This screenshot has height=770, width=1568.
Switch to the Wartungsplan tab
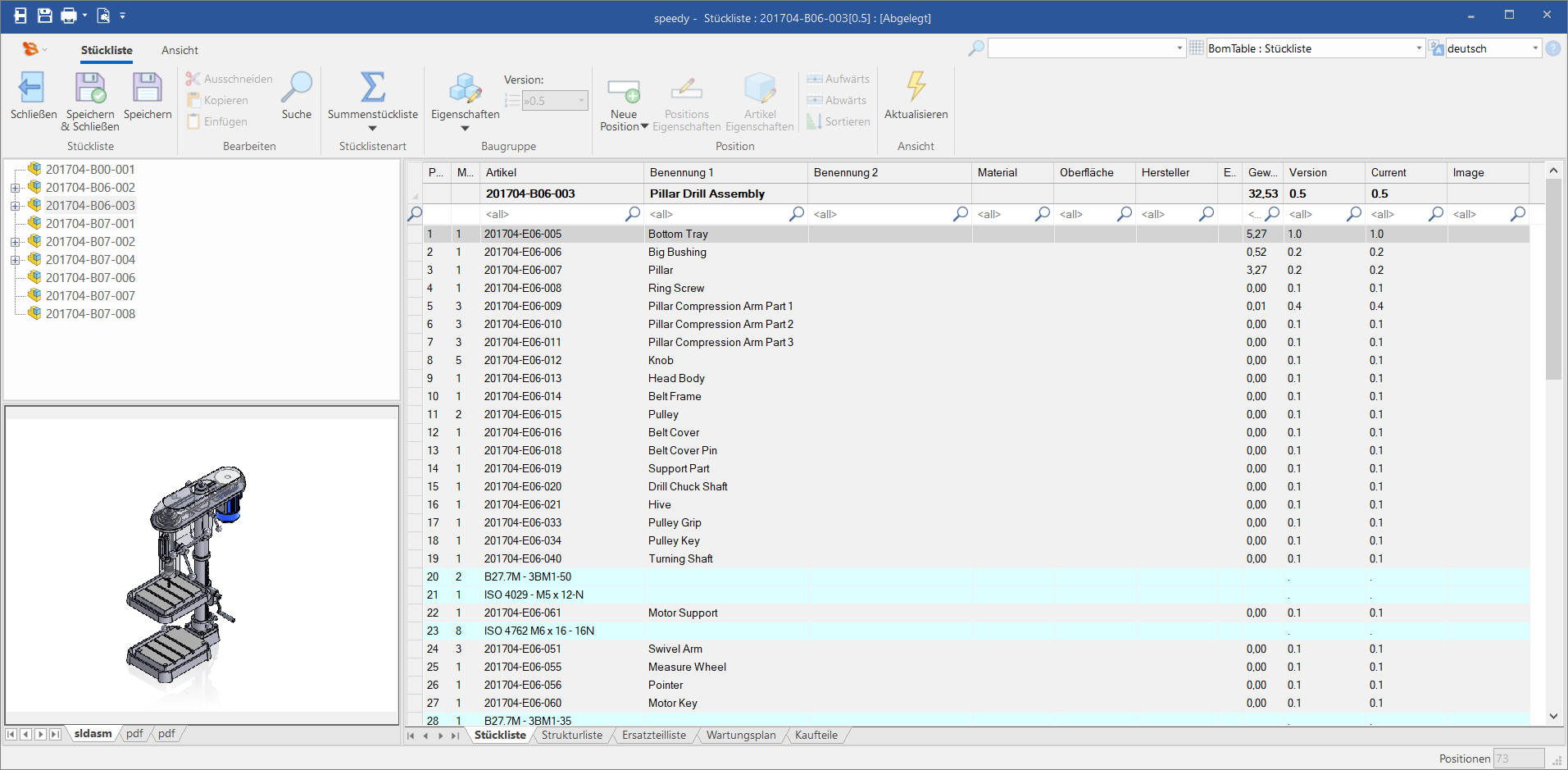(740, 735)
